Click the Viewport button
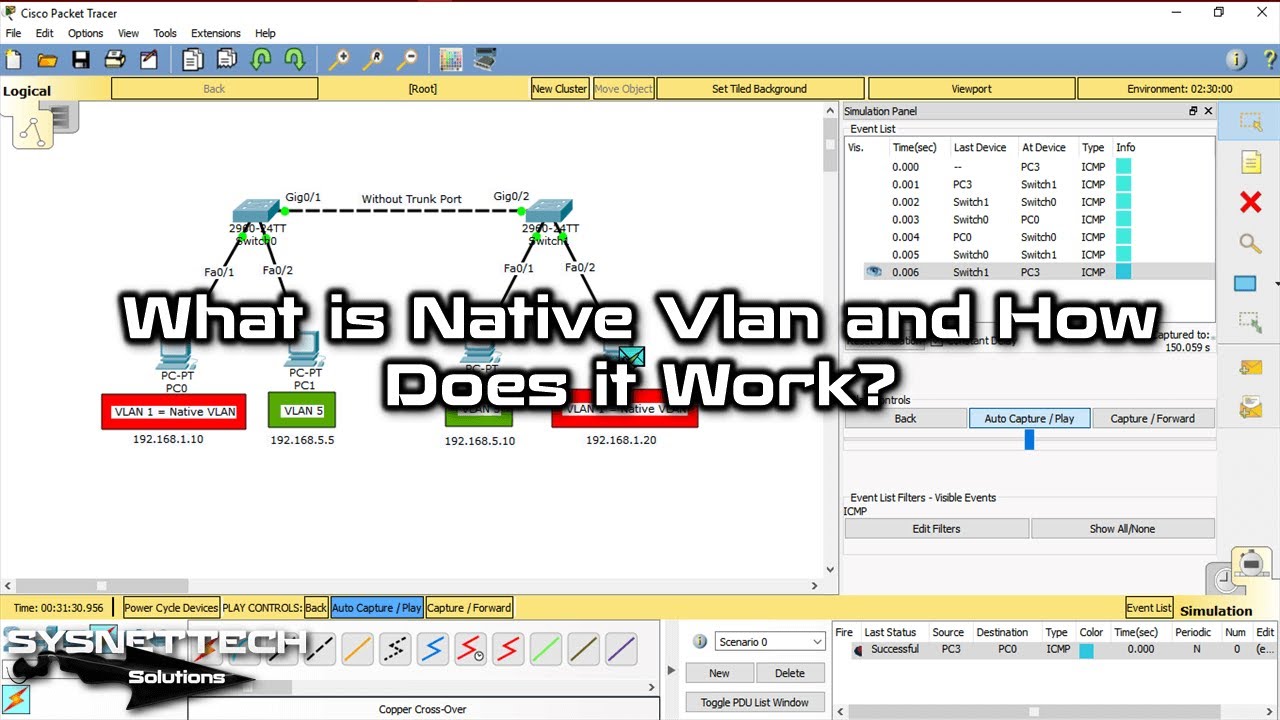This screenshot has height=720, width=1280. coord(971,89)
